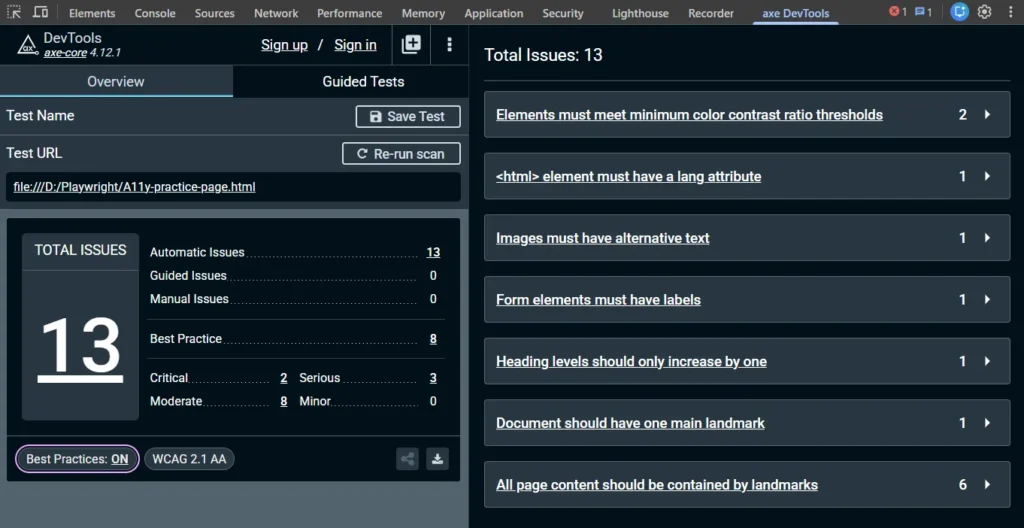Expand html lang attribute issue arrow
This screenshot has width=1024, height=528.
point(987,176)
